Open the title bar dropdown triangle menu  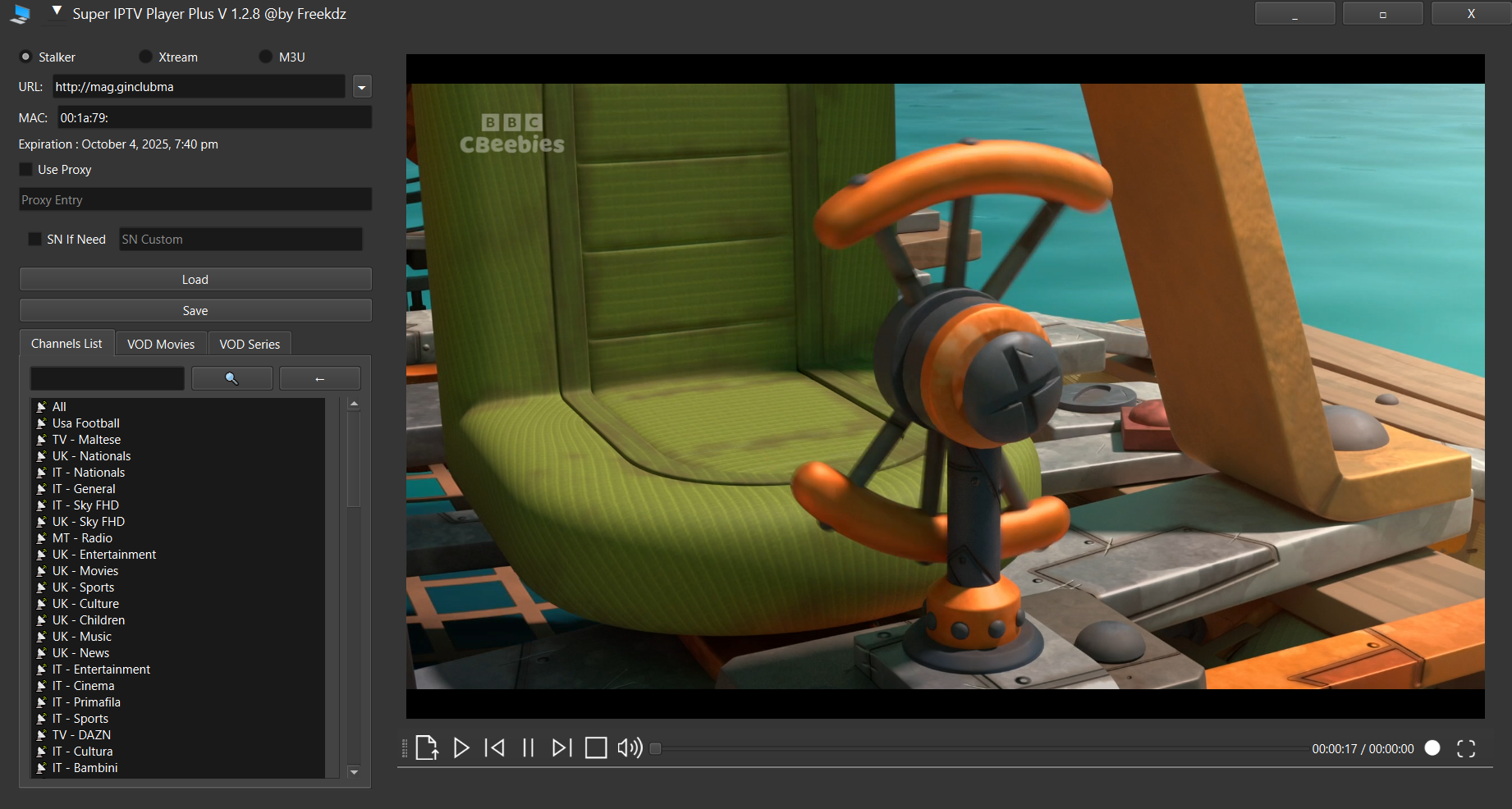tap(57, 11)
